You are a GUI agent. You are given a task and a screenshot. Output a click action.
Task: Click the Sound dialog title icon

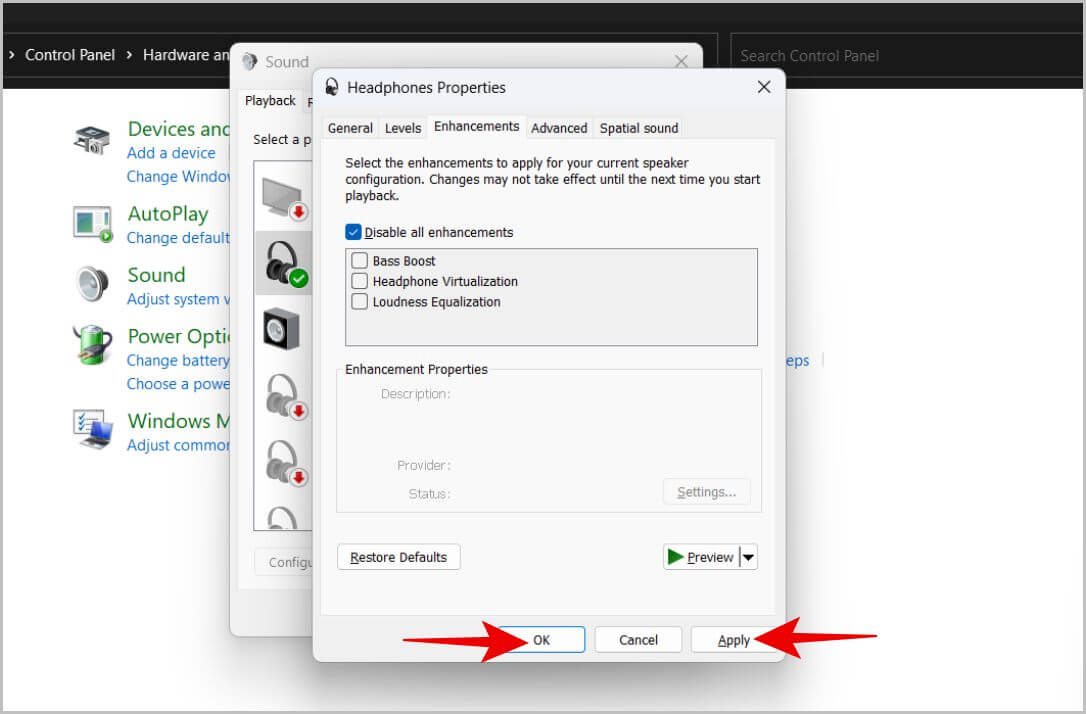click(249, 62)
